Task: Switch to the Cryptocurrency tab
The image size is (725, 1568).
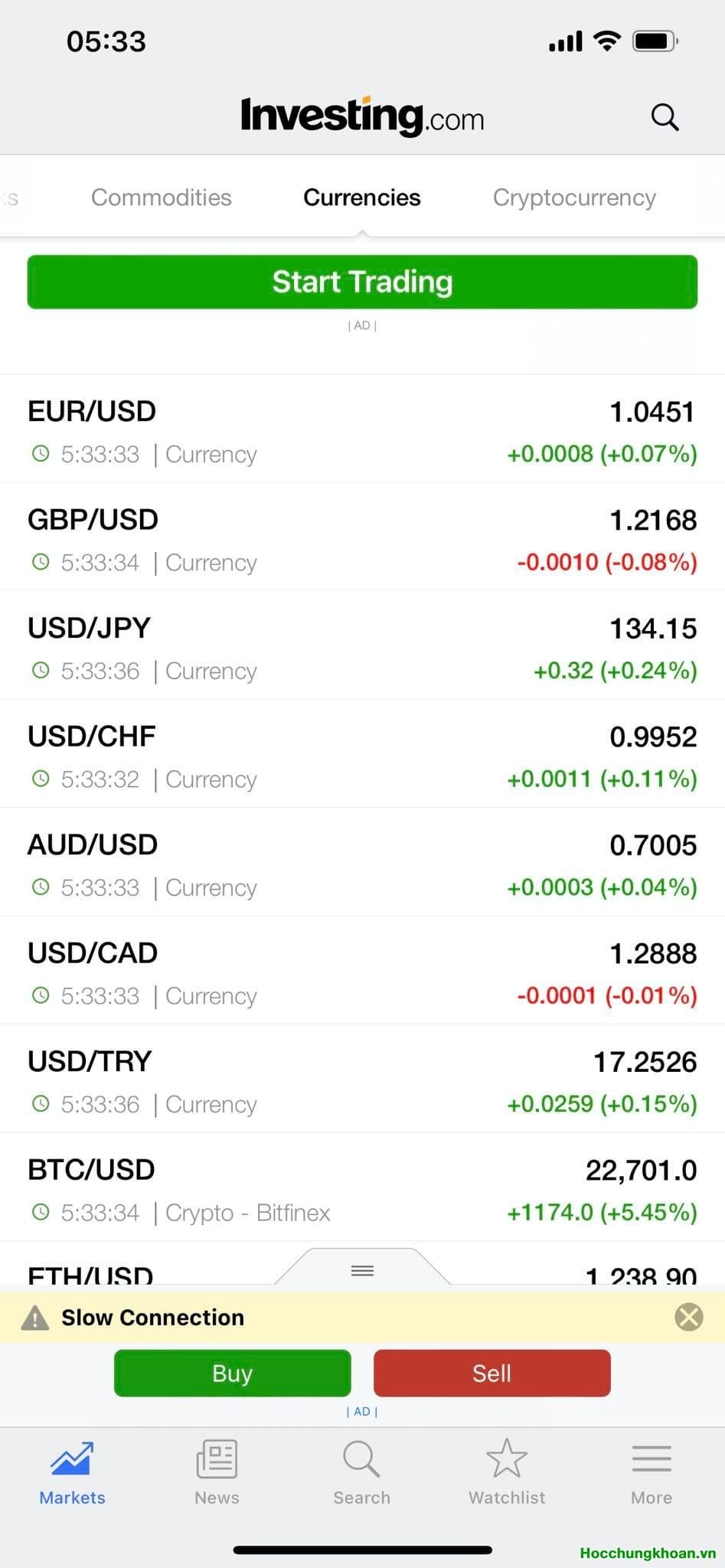Action: pyautogui.click(x=574, y=198)
